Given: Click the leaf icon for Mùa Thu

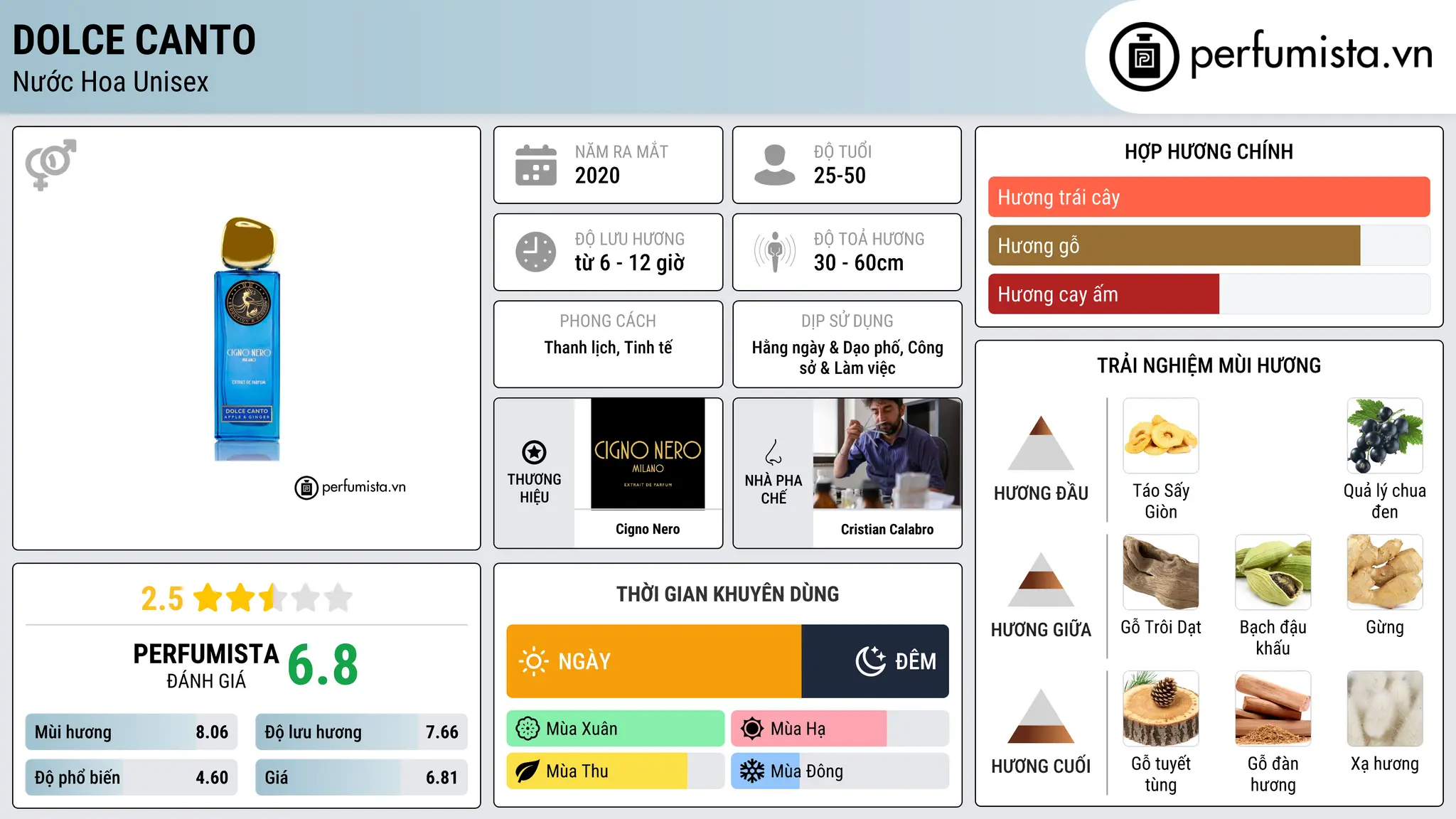Looking at the screenshot, I should click(x=528, y=771).
